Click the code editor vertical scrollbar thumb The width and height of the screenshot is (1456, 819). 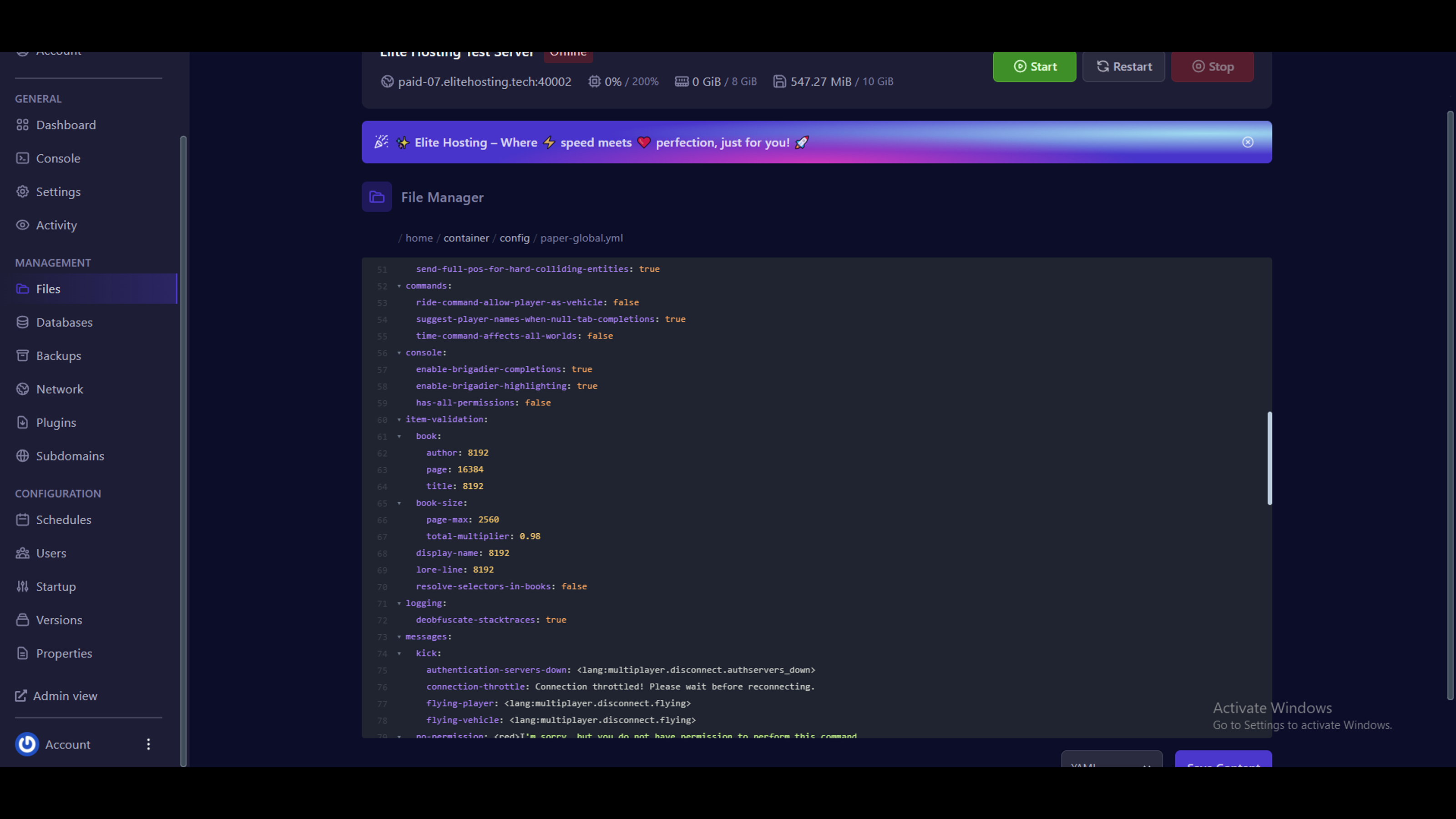pos(1269,458)
